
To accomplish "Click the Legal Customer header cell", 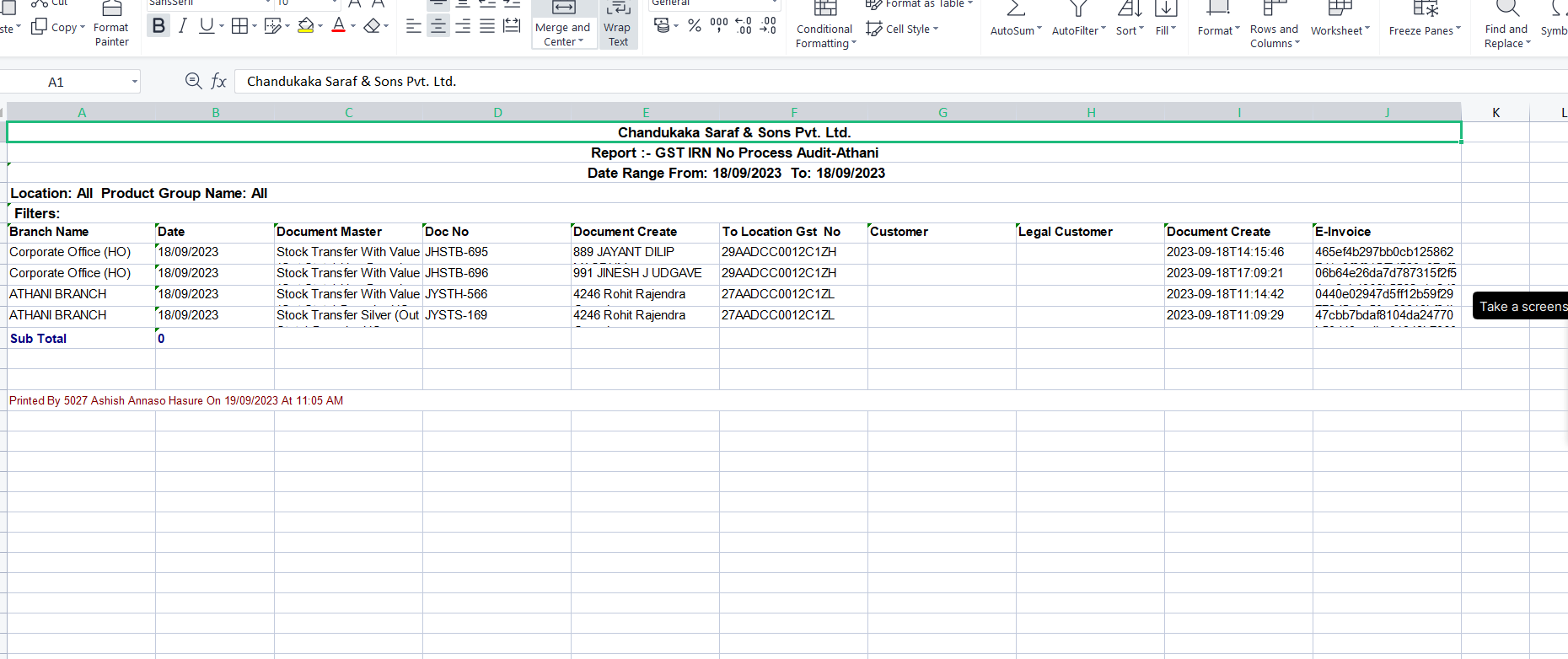I will click(1090, 232).
